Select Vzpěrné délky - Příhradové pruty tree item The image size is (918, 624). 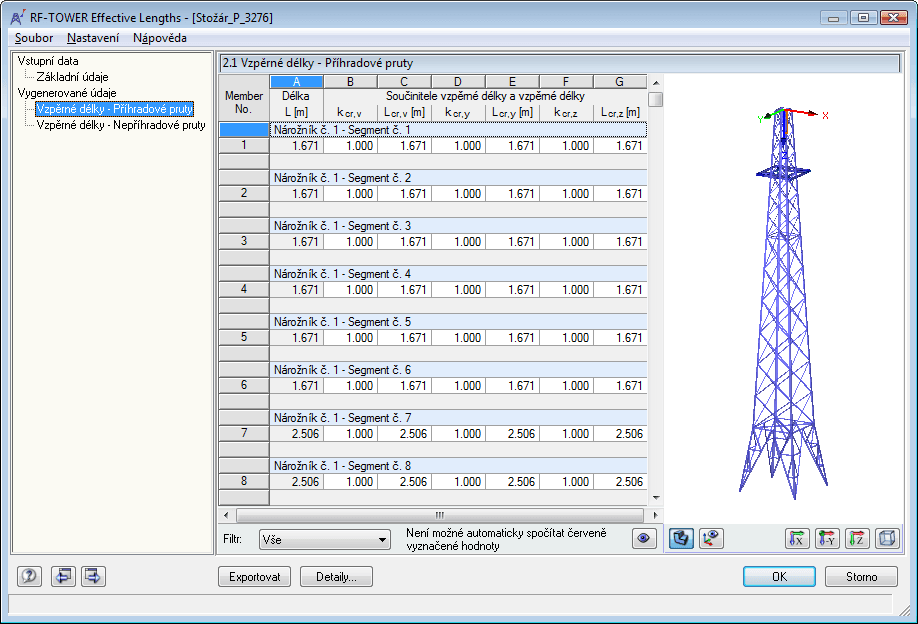(114, 109)
